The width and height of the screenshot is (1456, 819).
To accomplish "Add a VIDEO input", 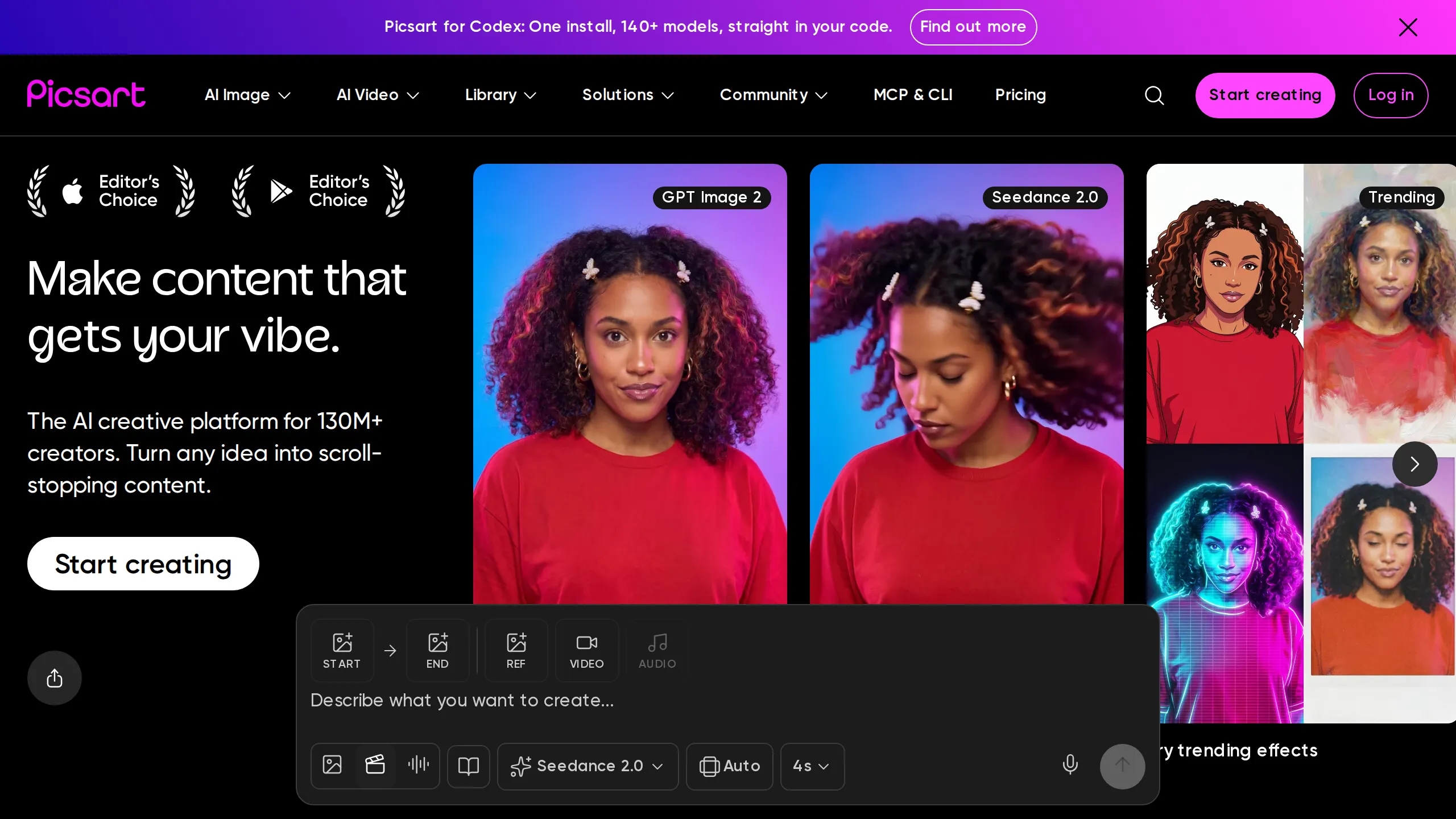I will 586,650.
